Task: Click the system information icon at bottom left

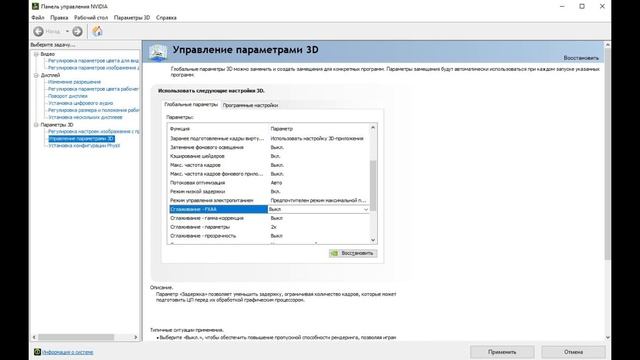Action: pos(37,352)
